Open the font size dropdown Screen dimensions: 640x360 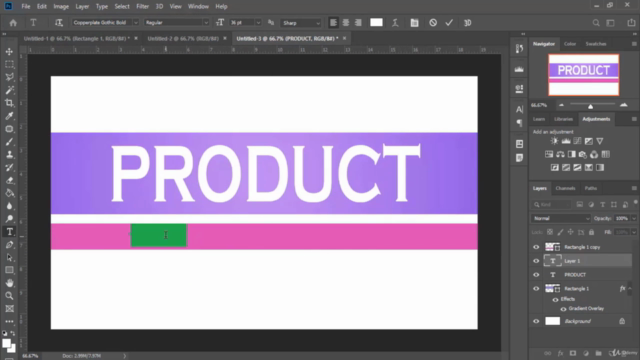[x=258, y=23]
